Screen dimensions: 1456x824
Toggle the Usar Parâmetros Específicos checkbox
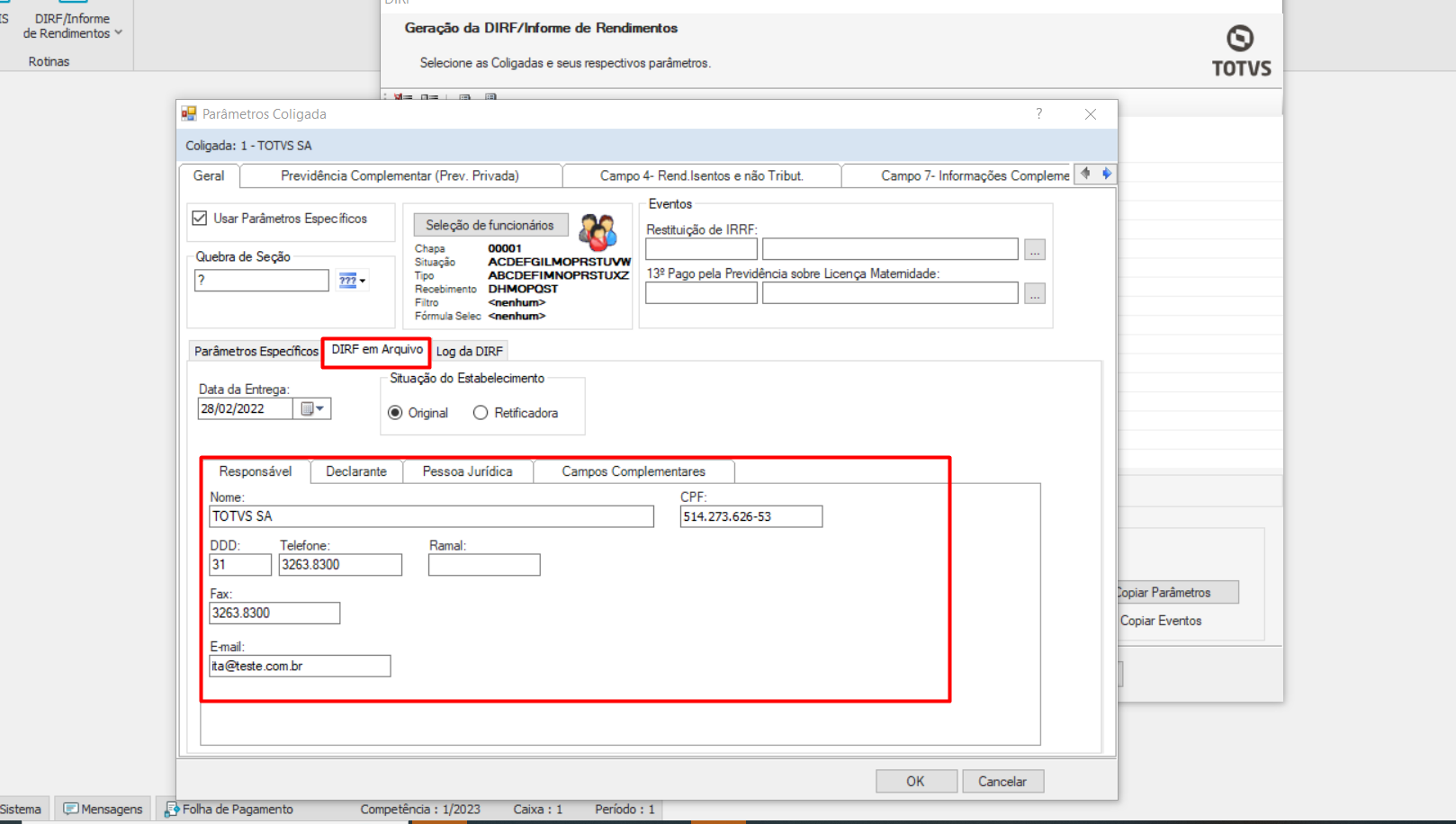200,219
